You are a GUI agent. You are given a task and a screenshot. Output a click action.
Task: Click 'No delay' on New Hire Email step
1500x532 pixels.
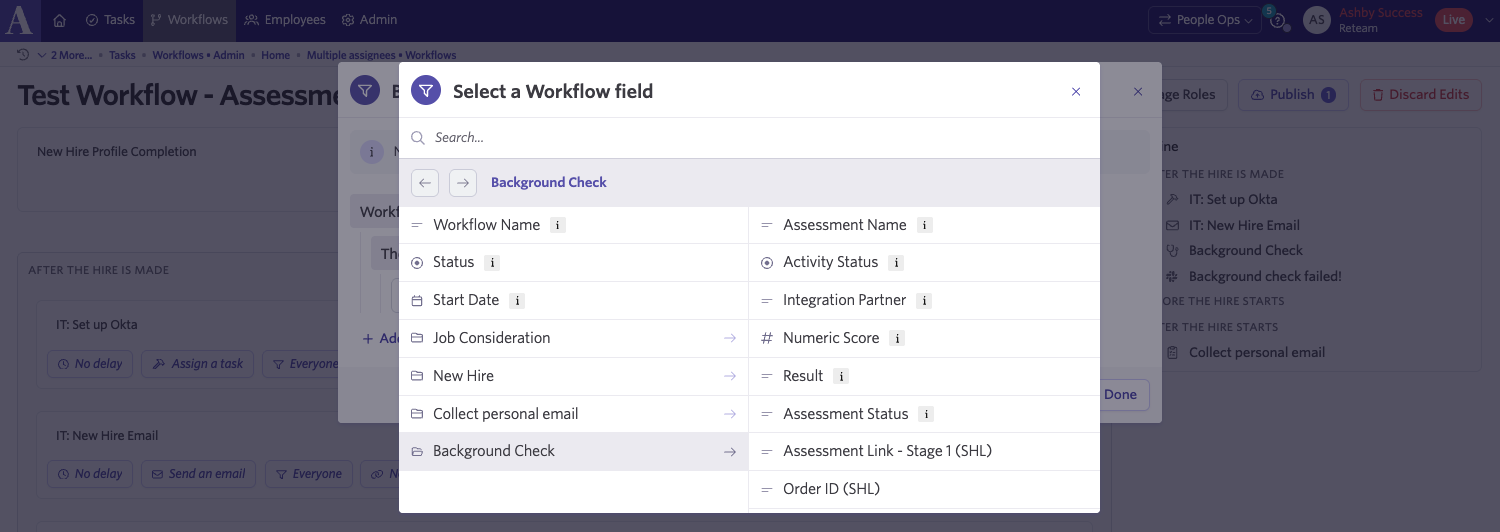(x=90, y=474)
